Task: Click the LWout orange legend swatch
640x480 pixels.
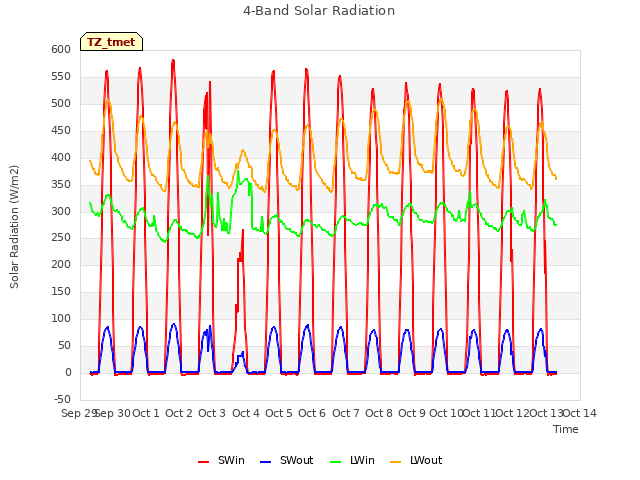Action: [x=396, y=462]
